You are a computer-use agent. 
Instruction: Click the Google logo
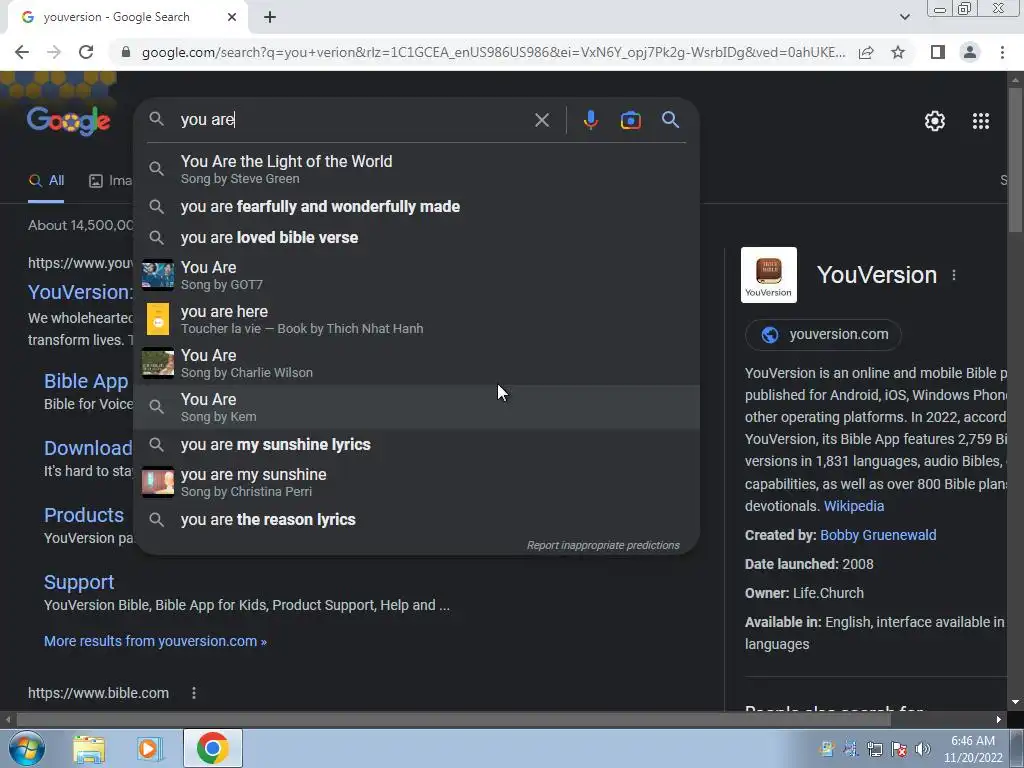69,121
